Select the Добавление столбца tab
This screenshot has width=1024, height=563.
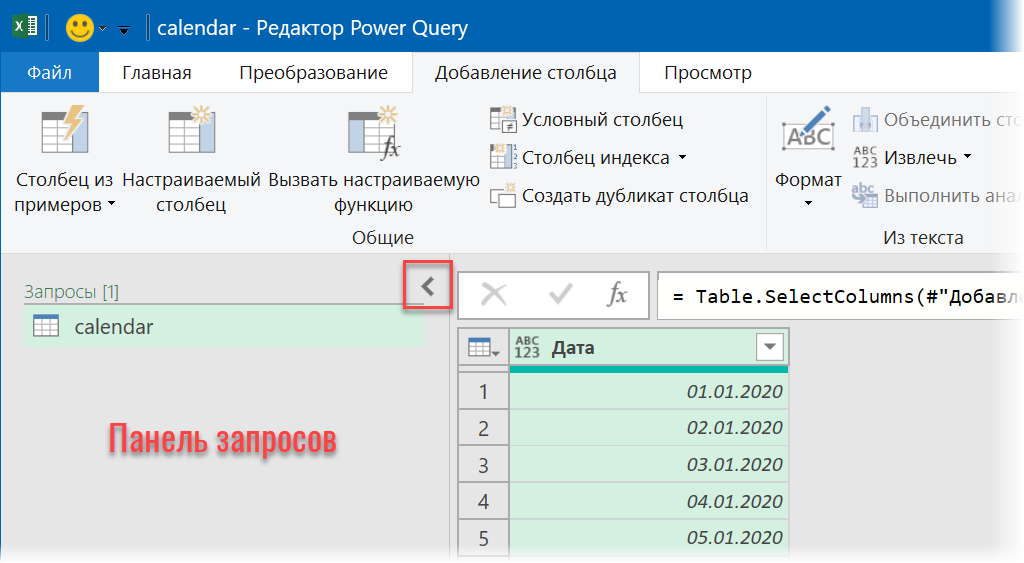tap(526, 72)
